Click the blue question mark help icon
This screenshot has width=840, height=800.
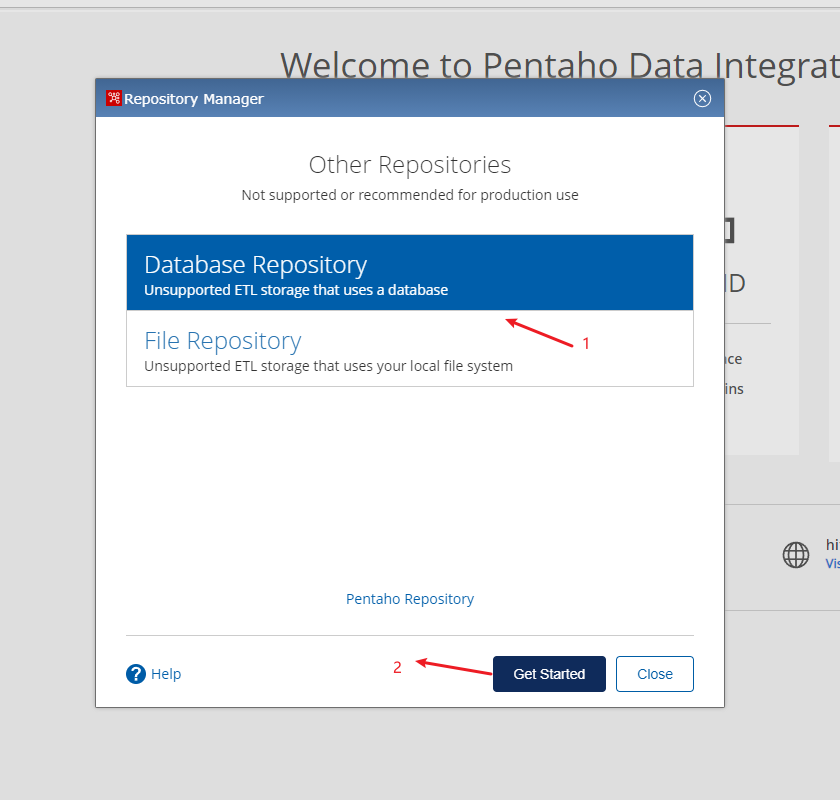pos(136,674)
